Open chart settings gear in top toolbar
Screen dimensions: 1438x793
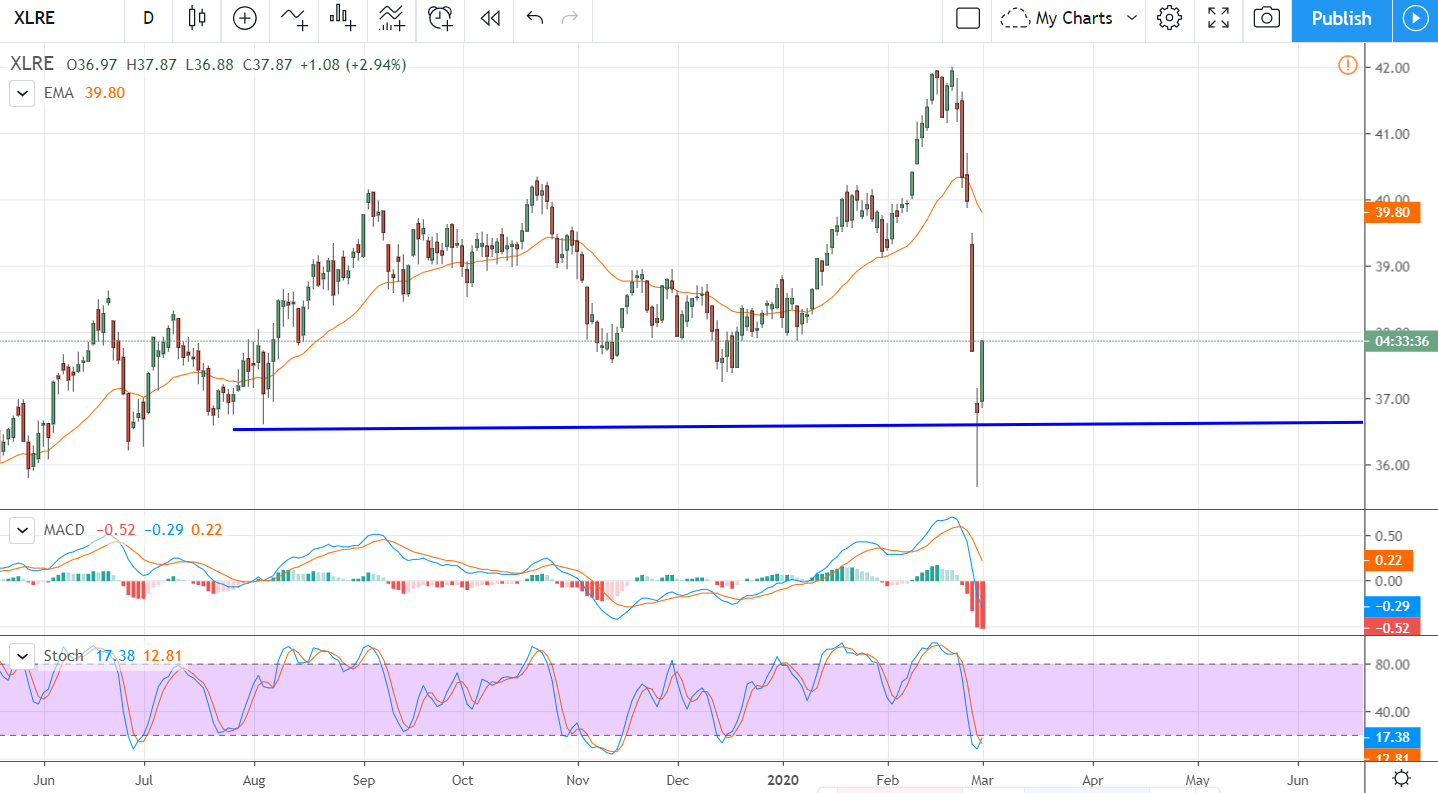pyautogui.click(x=1169, y=18)
